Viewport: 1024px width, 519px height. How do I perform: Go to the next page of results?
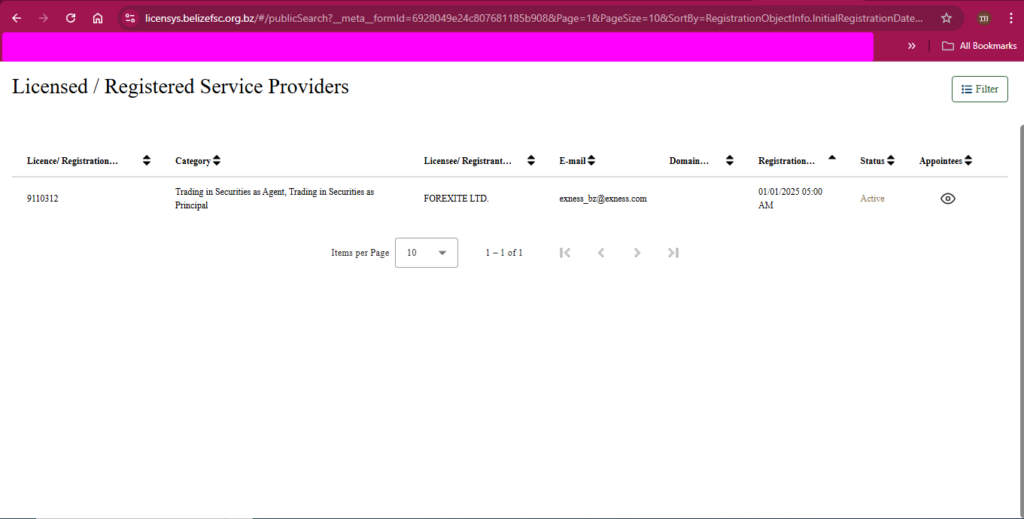click(637, 253)
